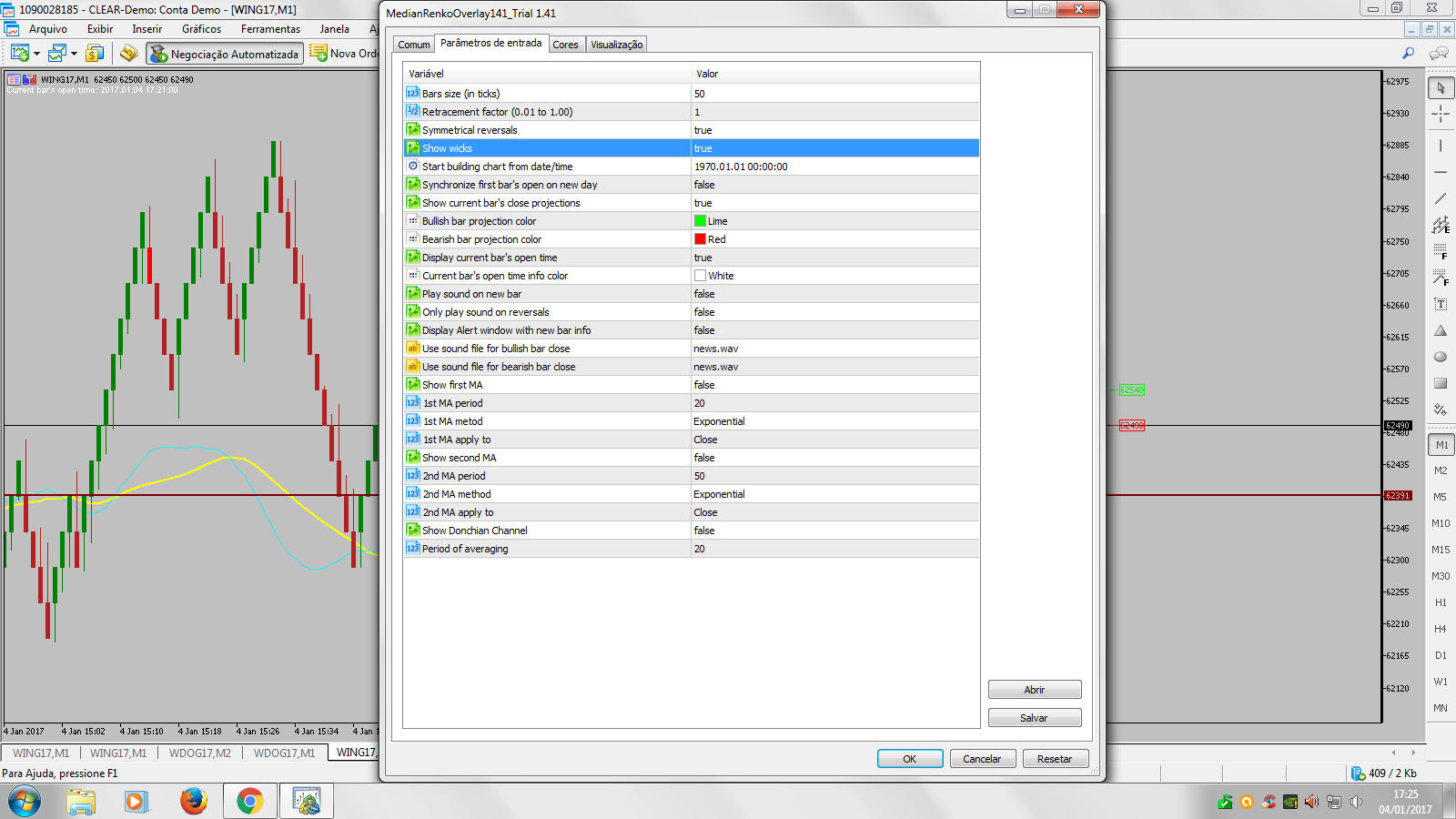1456x819 pixels.
Task: Switch chart to M30 timeframe
Action: [x=1441, y=576]
